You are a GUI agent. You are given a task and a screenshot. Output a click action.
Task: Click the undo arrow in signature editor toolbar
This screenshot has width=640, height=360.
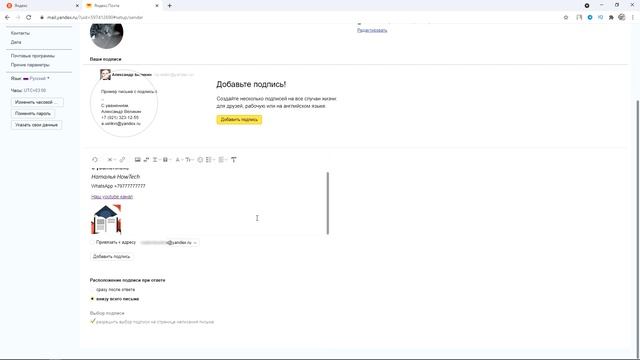point(95,160)
